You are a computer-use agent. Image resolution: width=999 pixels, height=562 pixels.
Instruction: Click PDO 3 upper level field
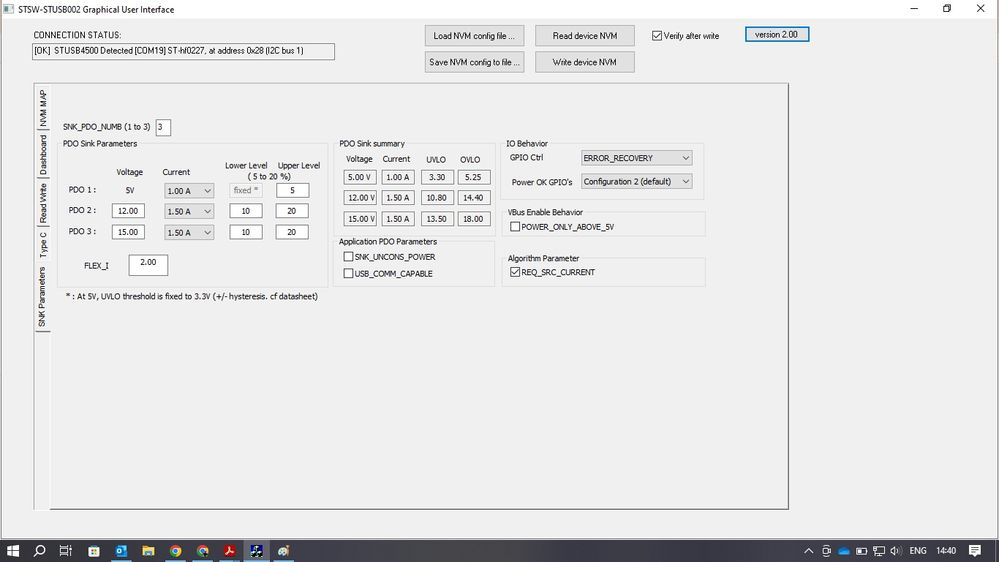click(x=292, y=232)
